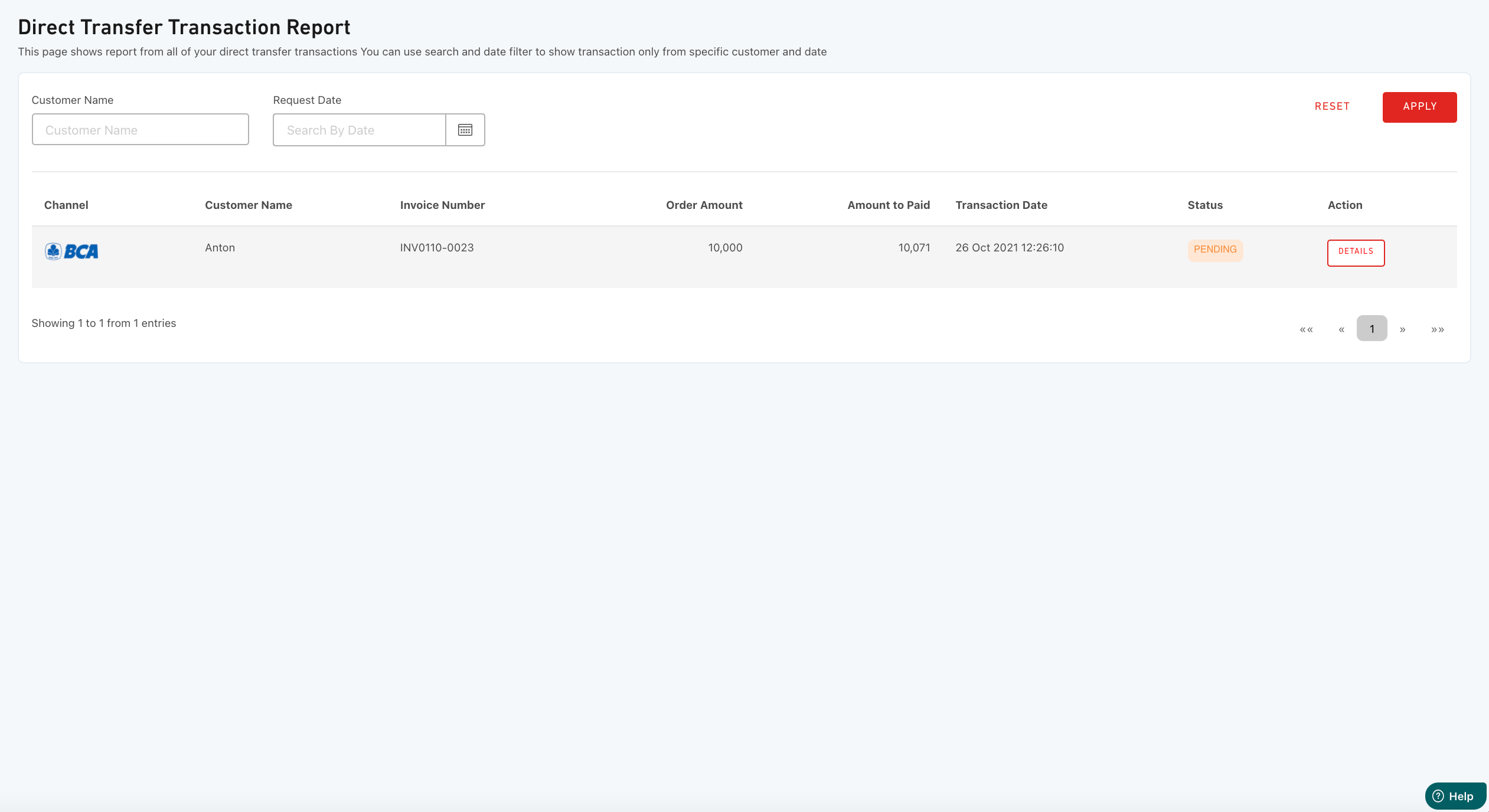1489x812 pixels.
Task: Click the Request Date label
Action: [x=307, y=100]
